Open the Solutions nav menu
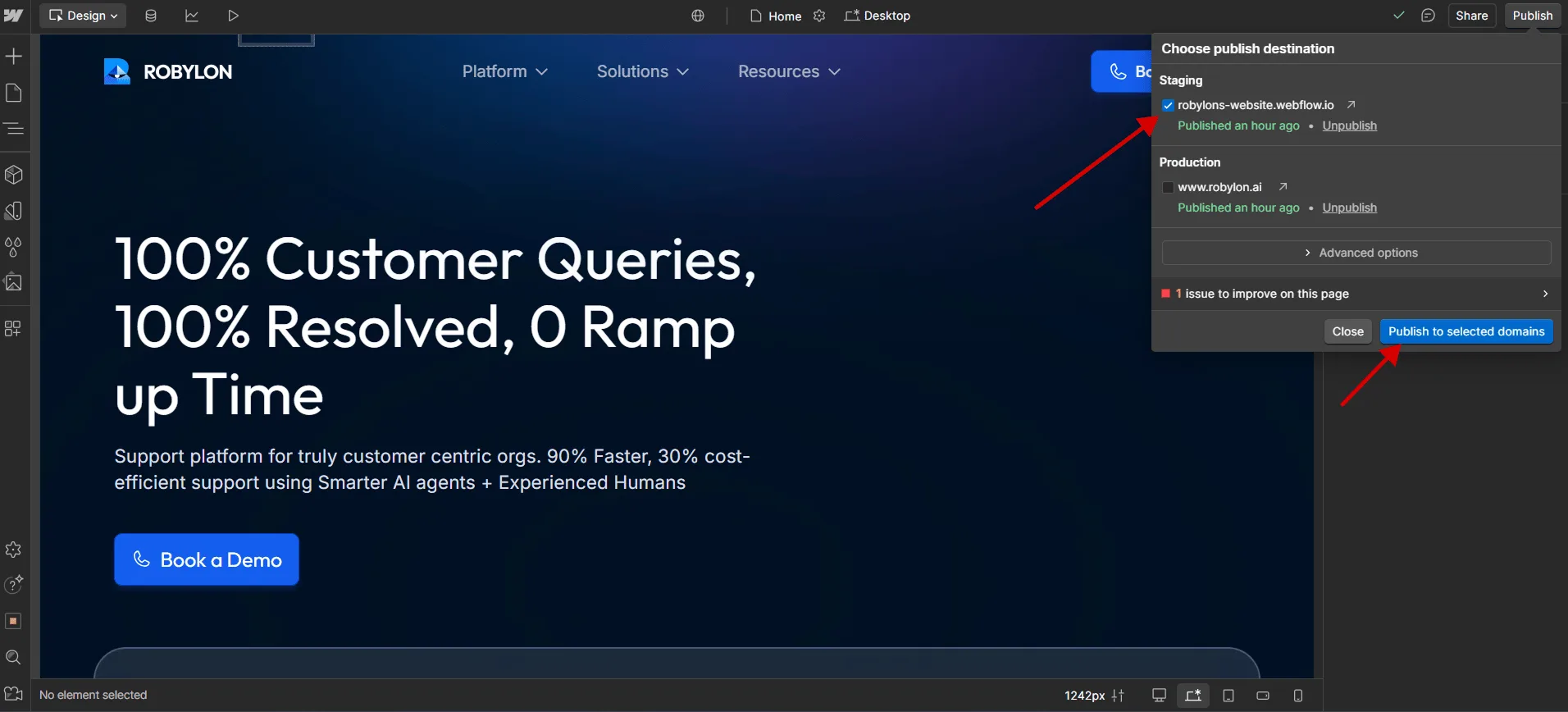Screen dimensions: 1568x712 [x=642, y=71]
